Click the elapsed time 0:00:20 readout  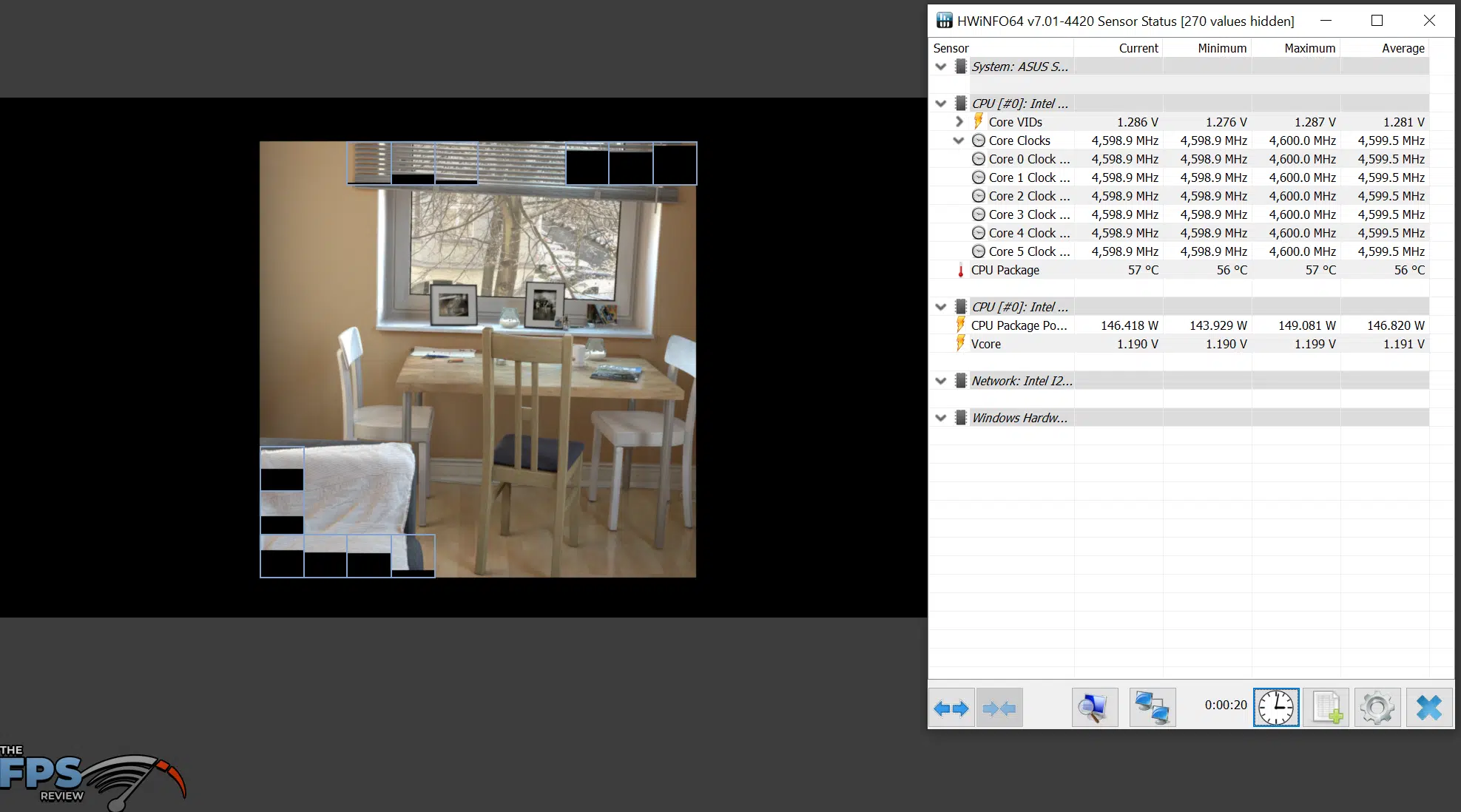point(1226,705)
